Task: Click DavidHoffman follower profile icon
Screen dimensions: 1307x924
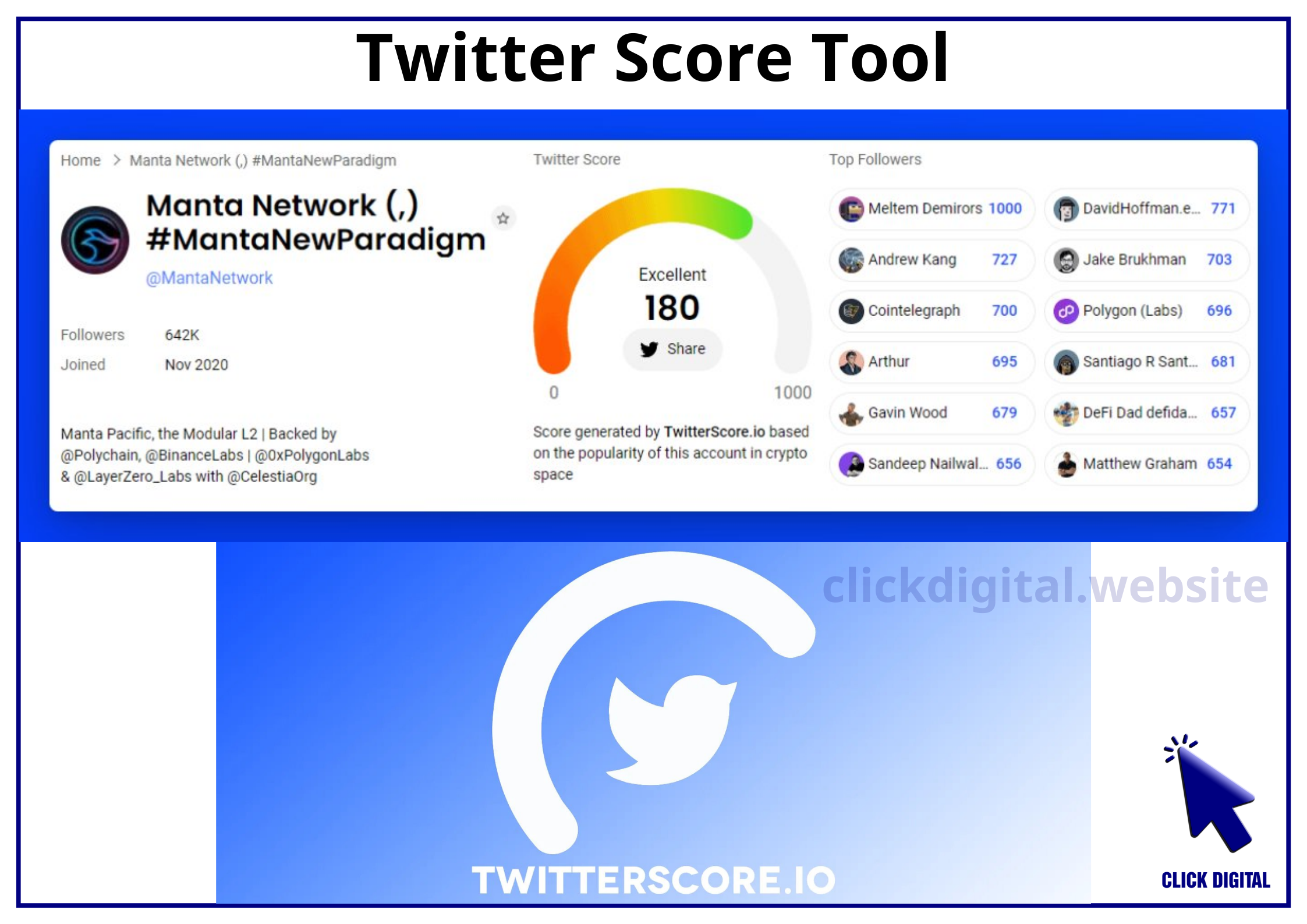Action: click(1068, 209)
